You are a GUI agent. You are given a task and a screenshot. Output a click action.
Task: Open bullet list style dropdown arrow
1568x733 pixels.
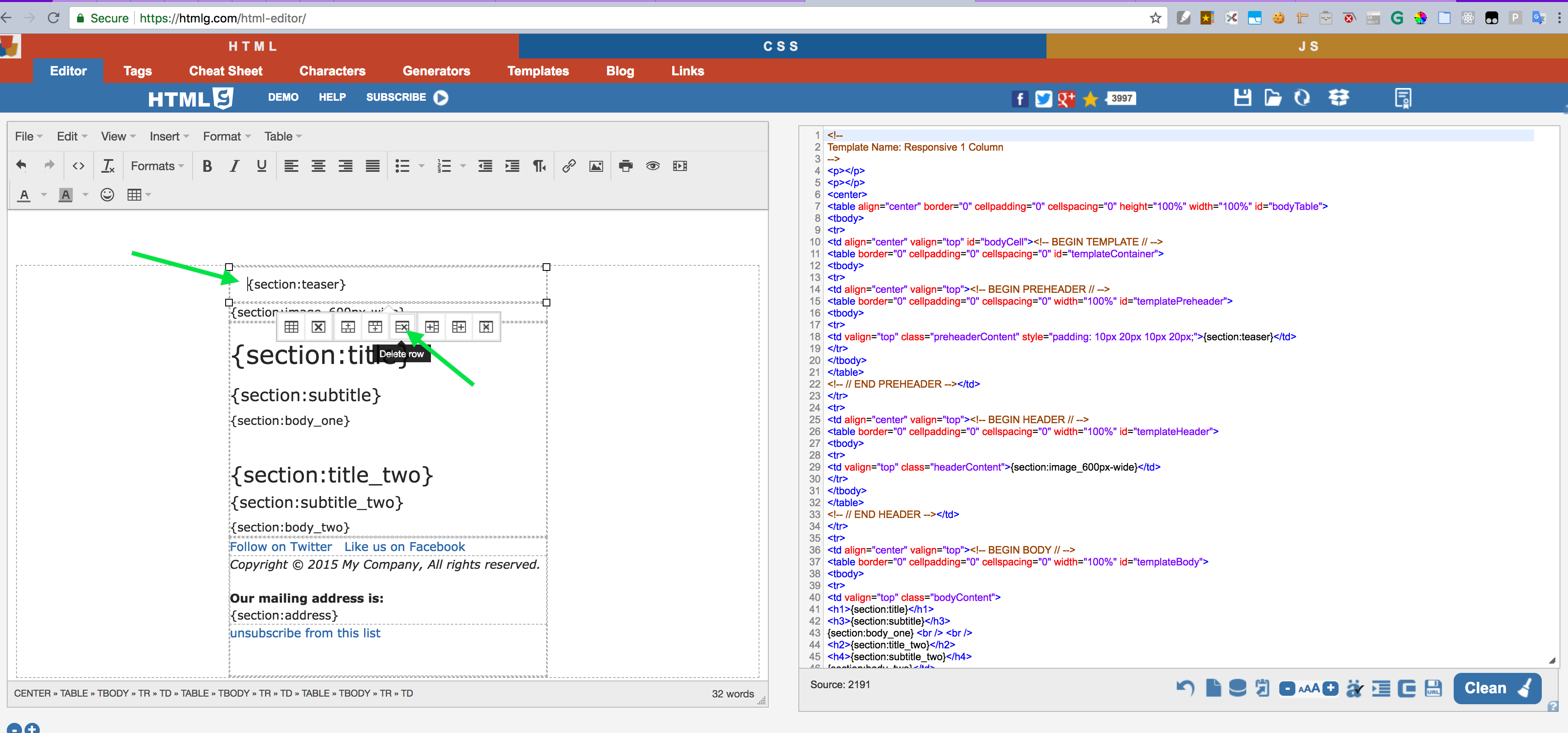[x=421, y=165]
